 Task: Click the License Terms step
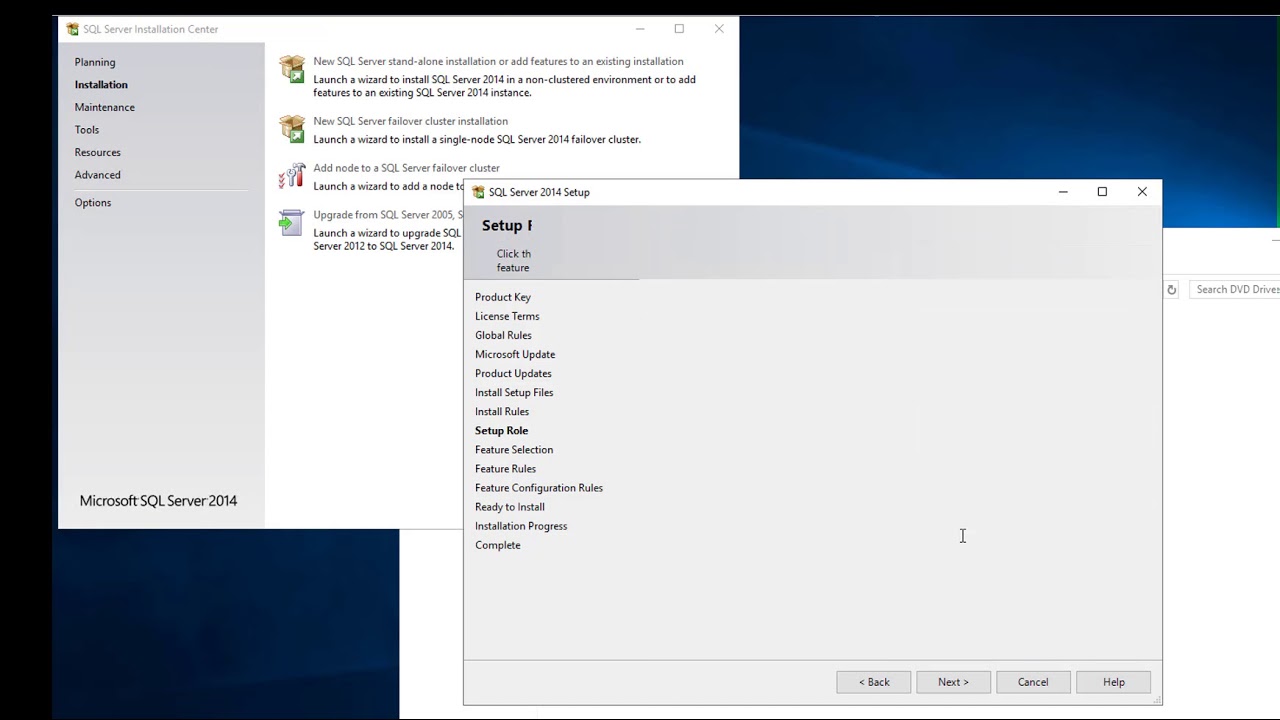507,316
